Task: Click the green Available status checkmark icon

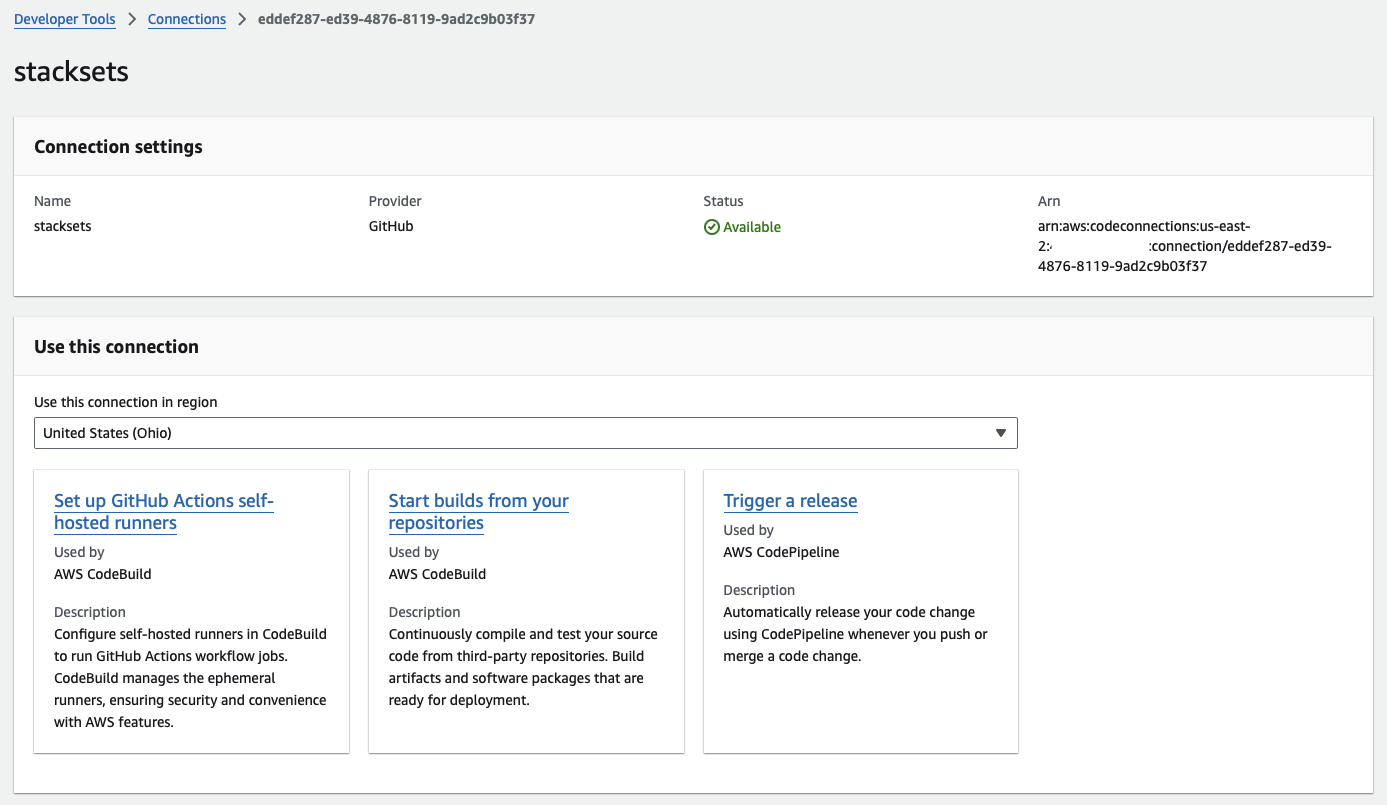Action: pyautogui.click(x=712, y=227)
